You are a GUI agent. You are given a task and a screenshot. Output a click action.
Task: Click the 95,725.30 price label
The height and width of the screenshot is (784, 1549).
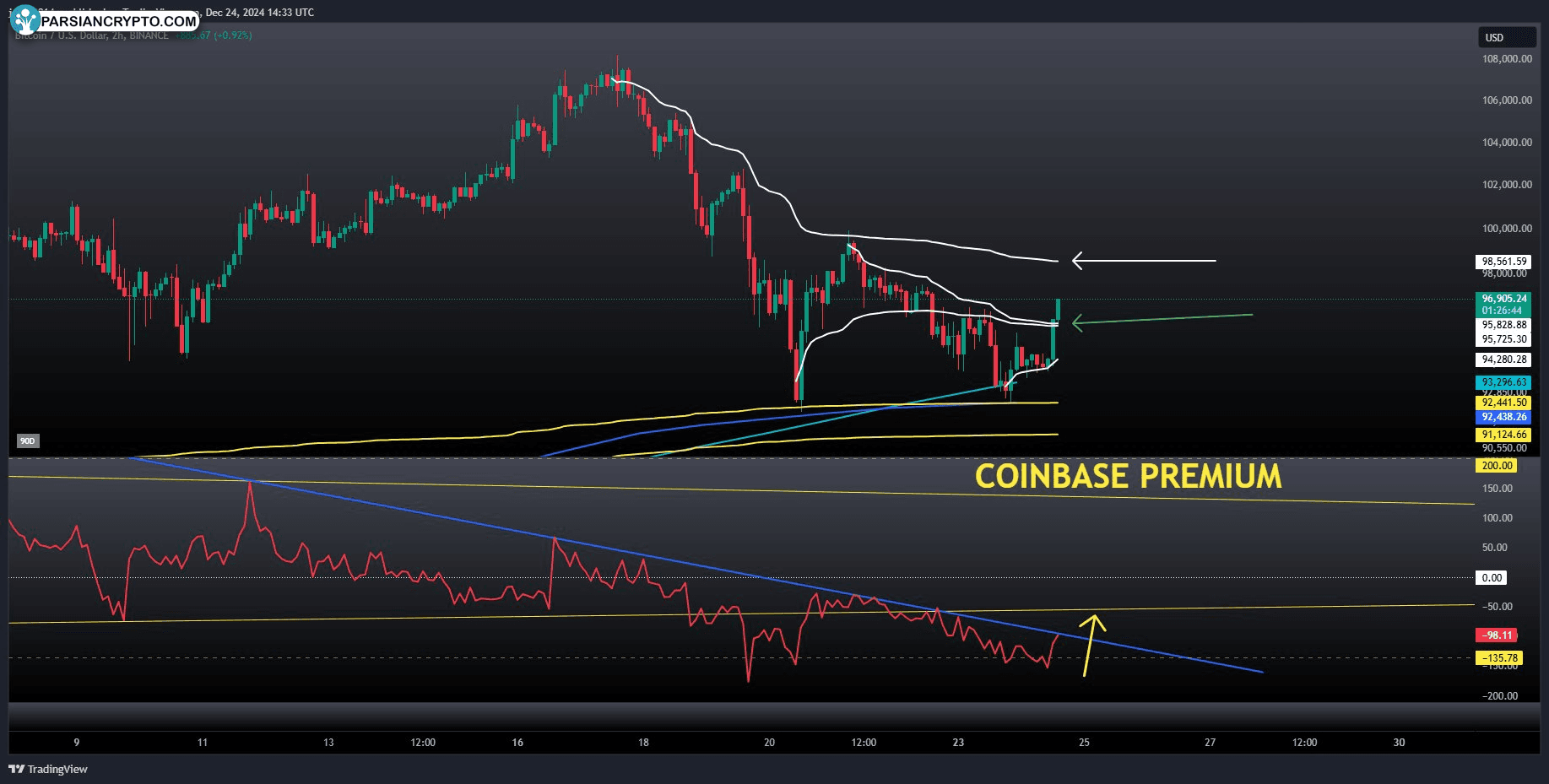1503,339
